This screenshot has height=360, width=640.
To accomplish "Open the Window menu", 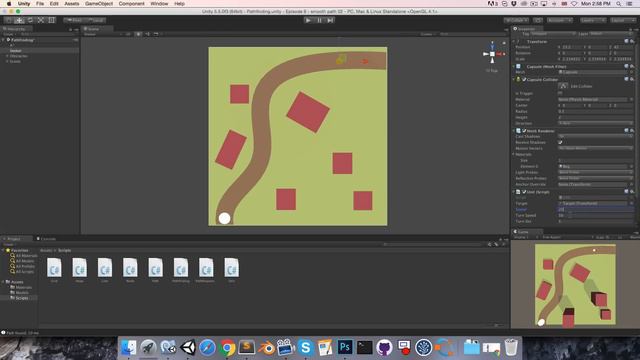I will click(159, 4).
